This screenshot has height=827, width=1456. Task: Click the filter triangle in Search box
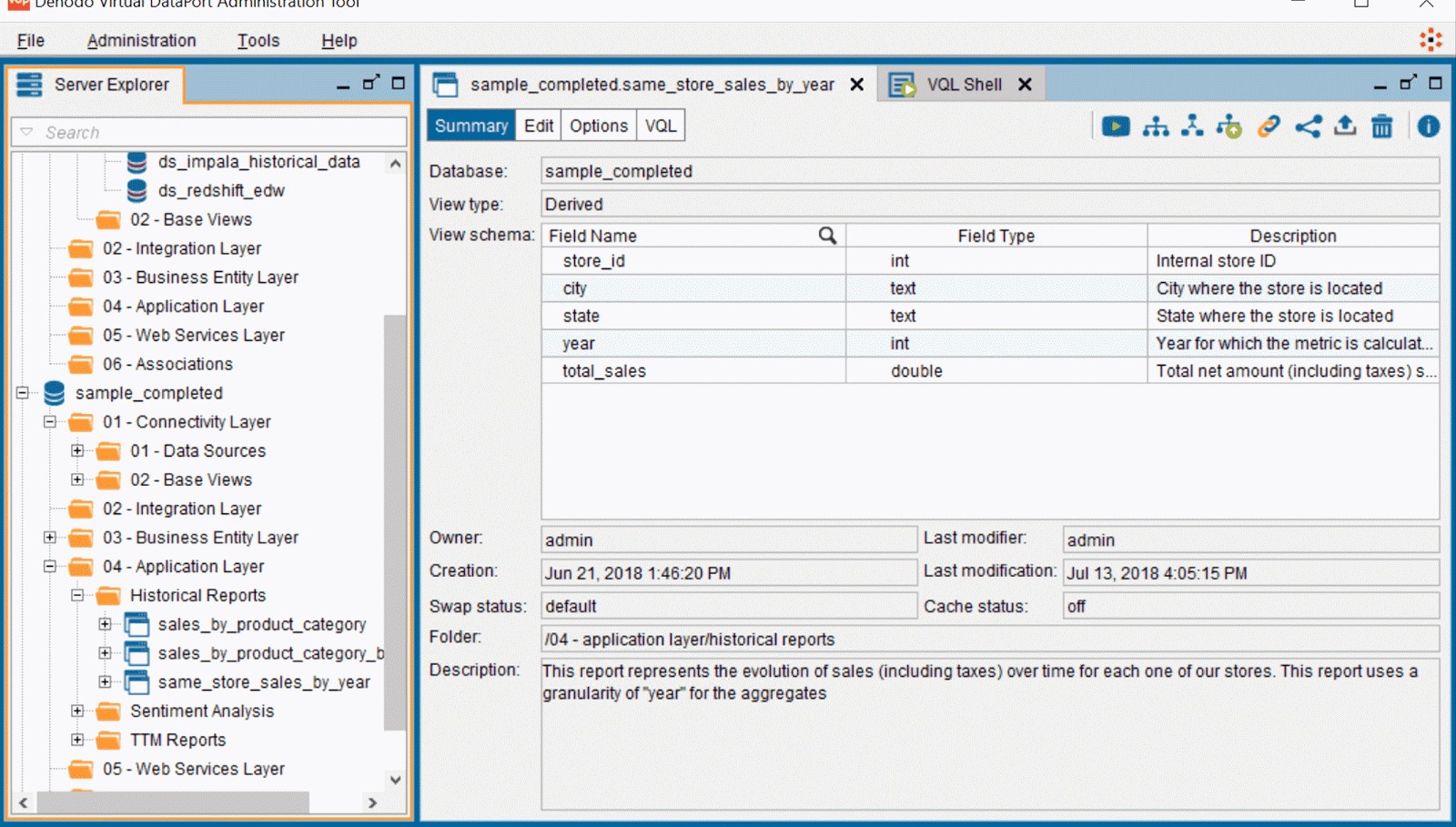pyautogui.click(x=26, y=132)
